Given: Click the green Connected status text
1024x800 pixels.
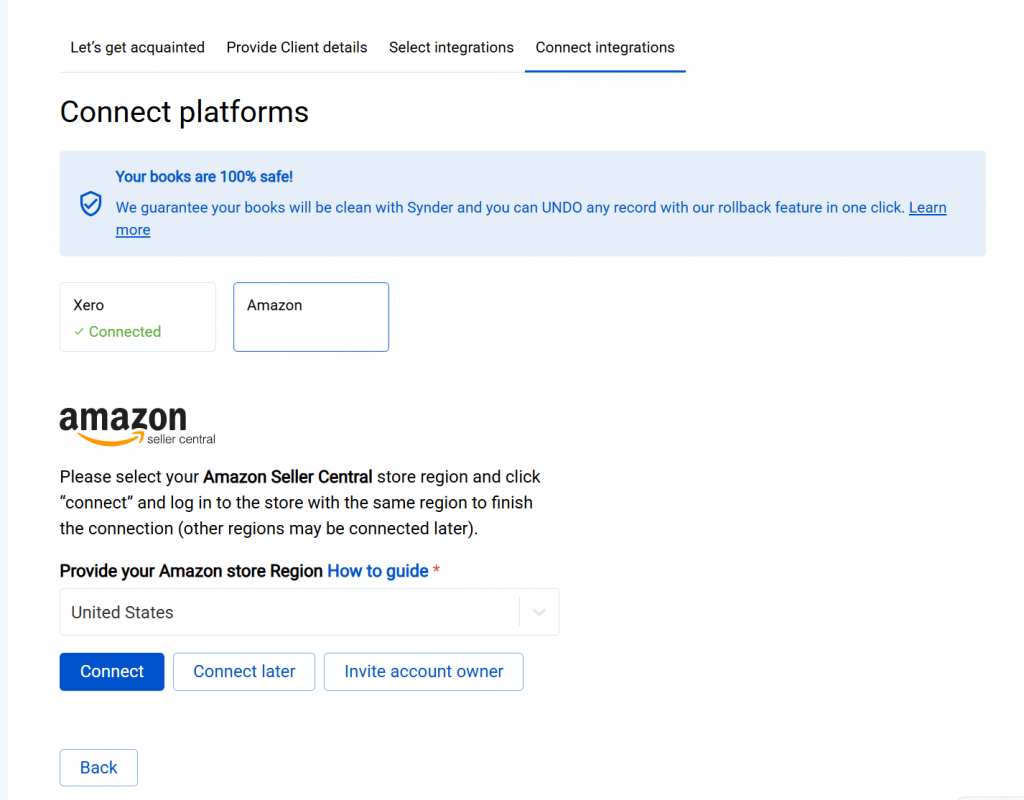Looking at the screenshot, I should 125,332.
